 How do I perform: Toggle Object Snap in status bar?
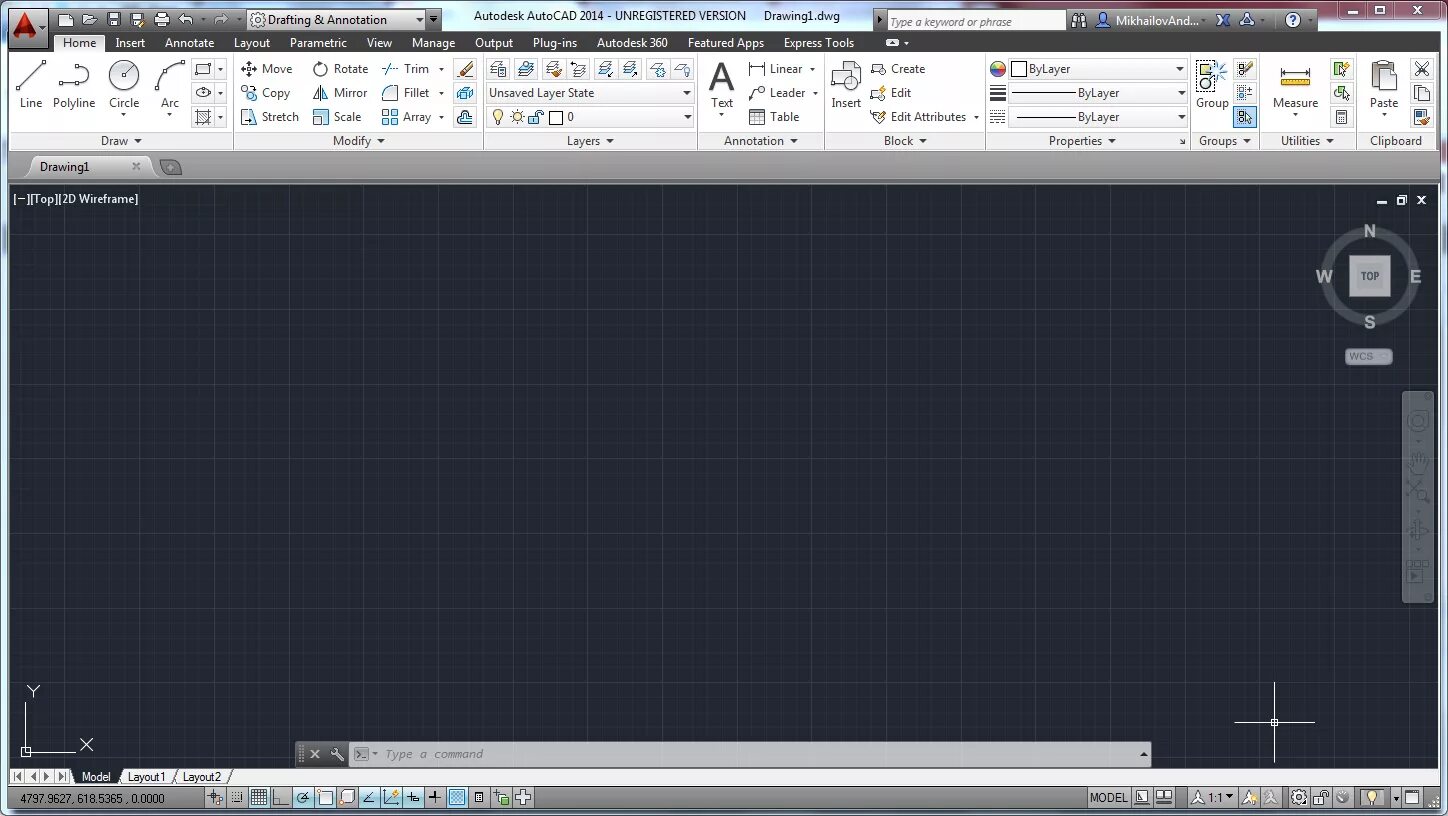[x=325, y=798]
